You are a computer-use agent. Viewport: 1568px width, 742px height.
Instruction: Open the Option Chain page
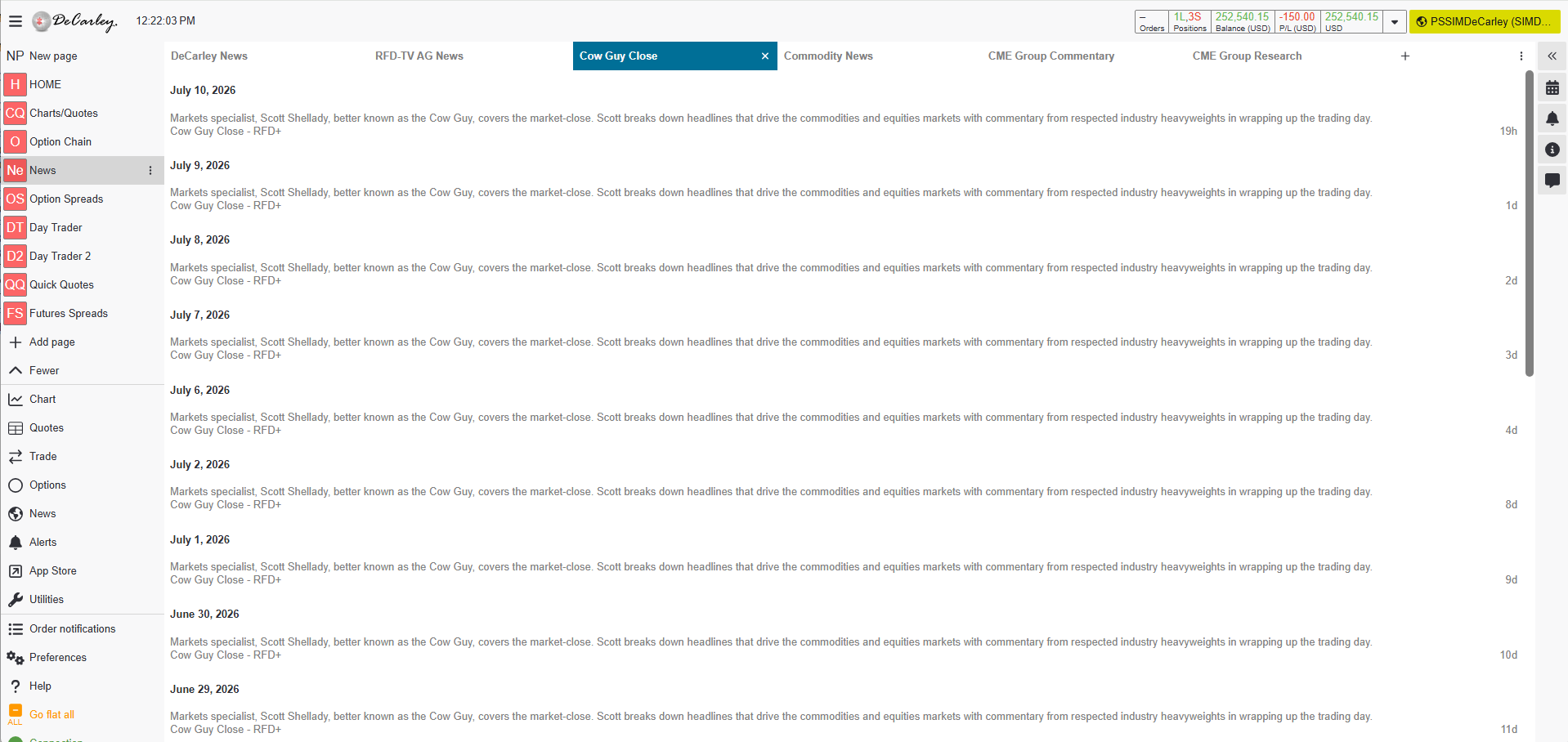pos(83,141)
